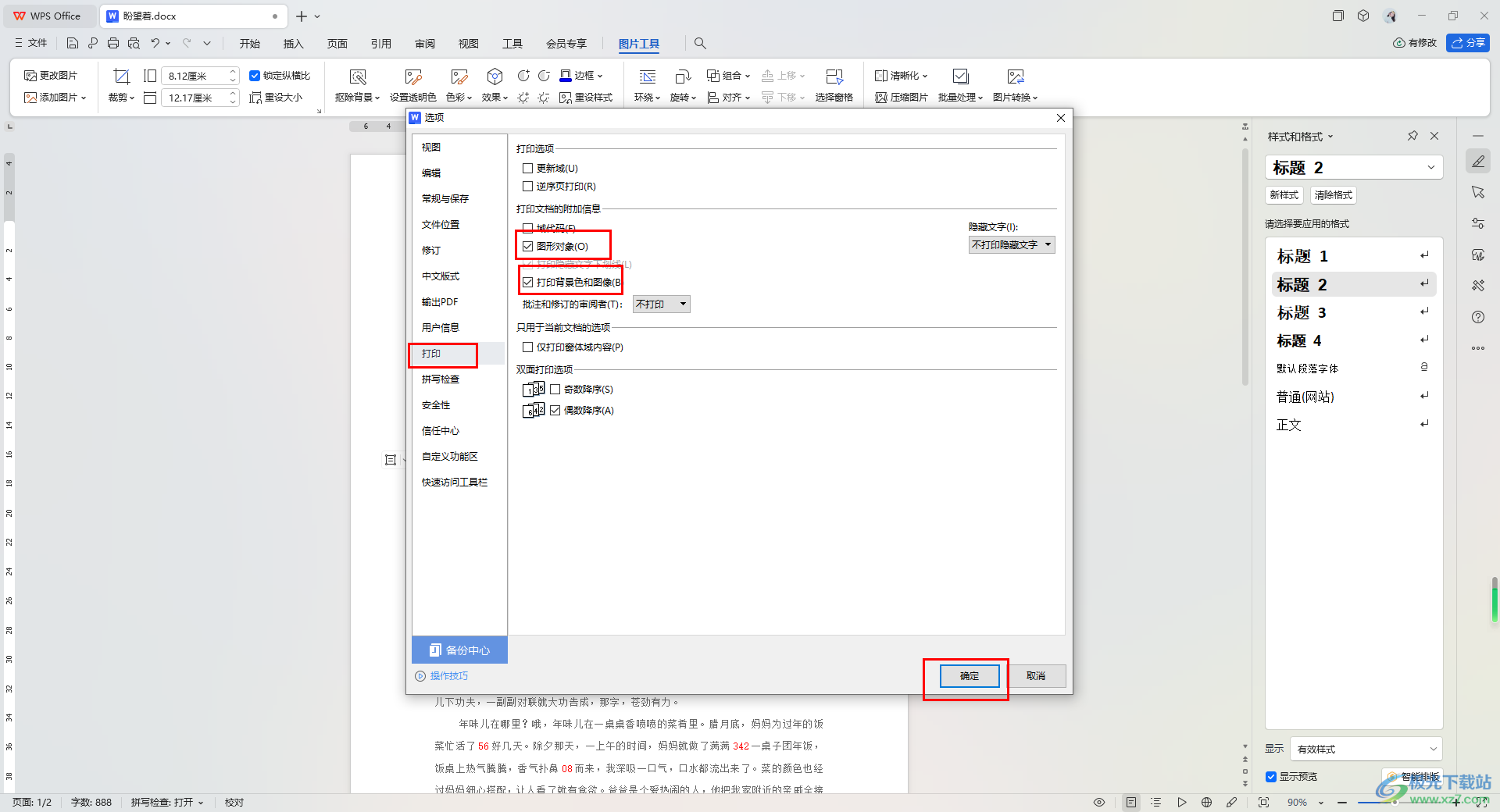Enable Reverse Page Order printing checkbox
The image size is (1500, 812).
click(528, 186)
